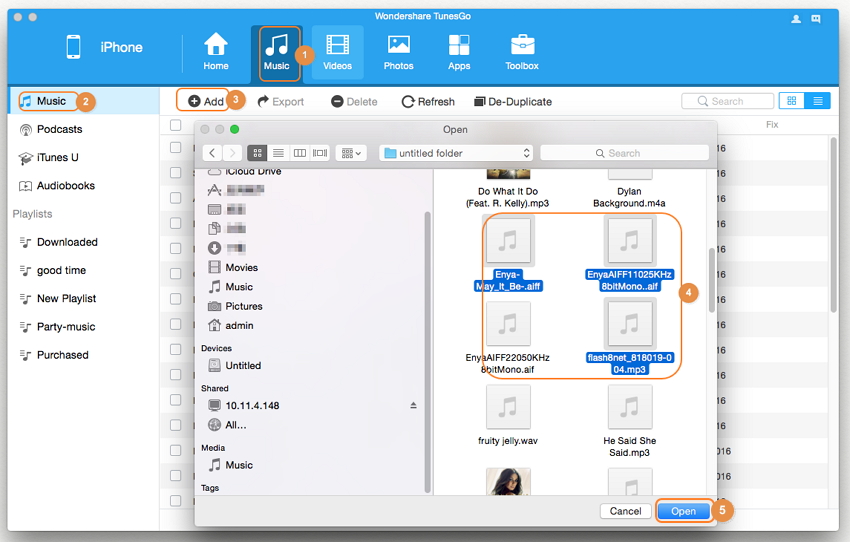850x542 pixels.
Task: Click the Cancel button
Action: (x=625, y=511)
